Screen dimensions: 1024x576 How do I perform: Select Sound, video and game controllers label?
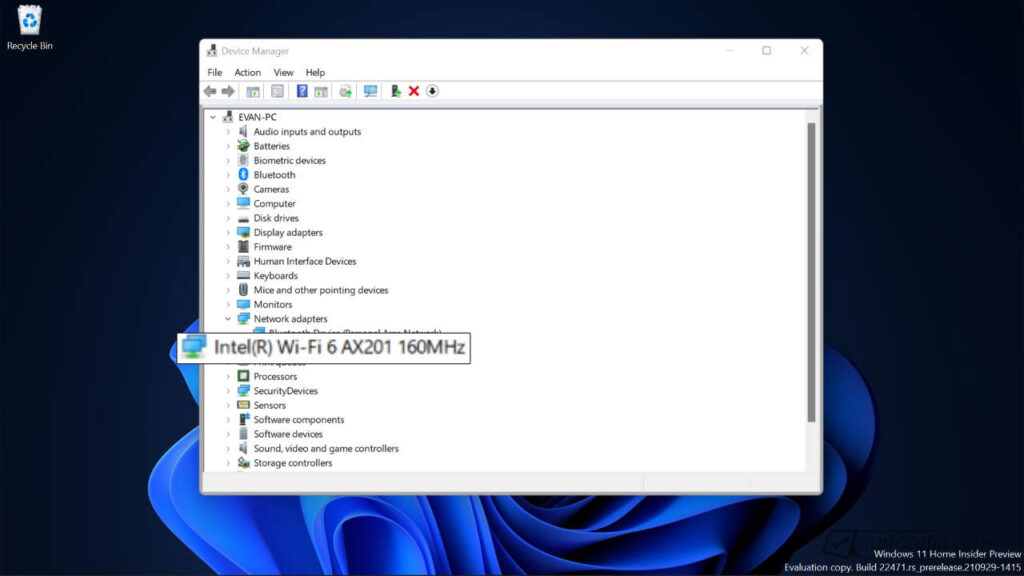click(x=326, y=448)
